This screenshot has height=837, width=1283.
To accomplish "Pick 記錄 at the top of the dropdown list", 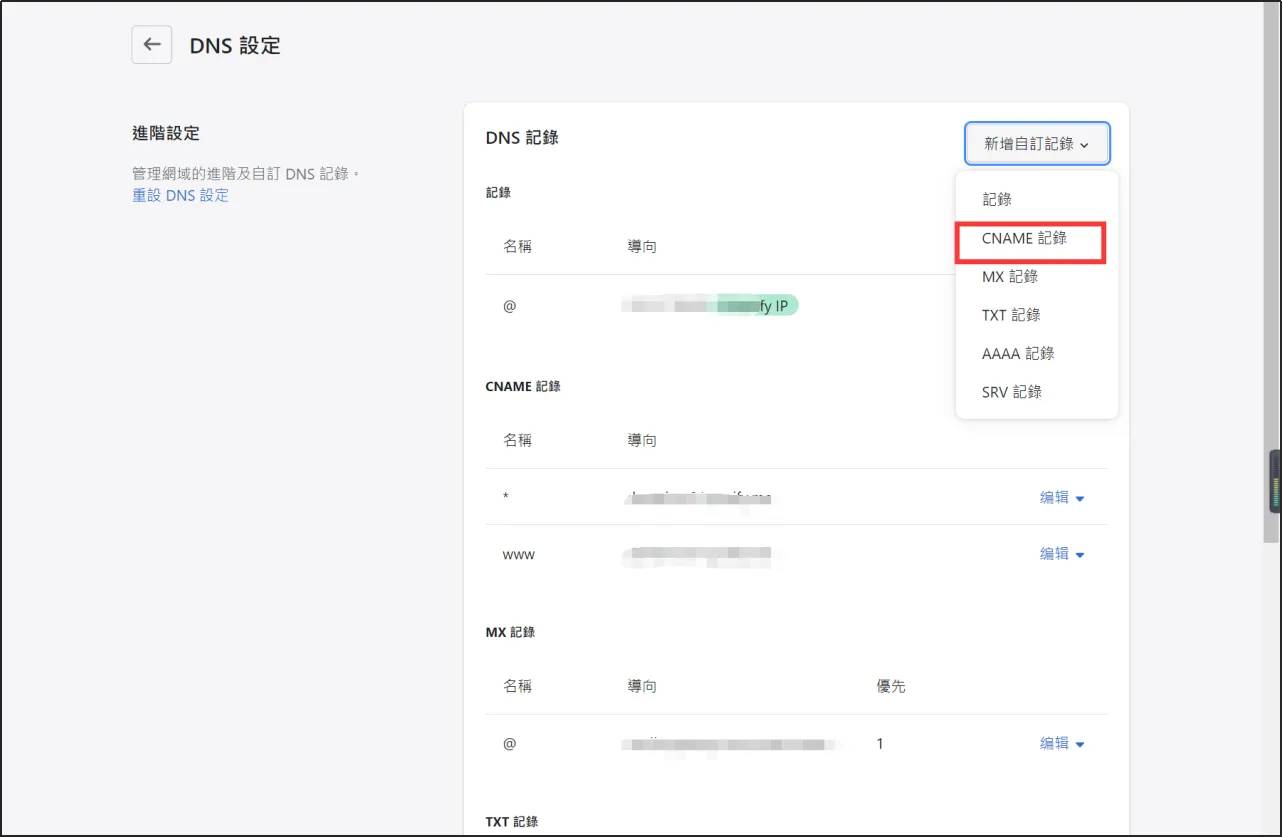I will 996,199.
